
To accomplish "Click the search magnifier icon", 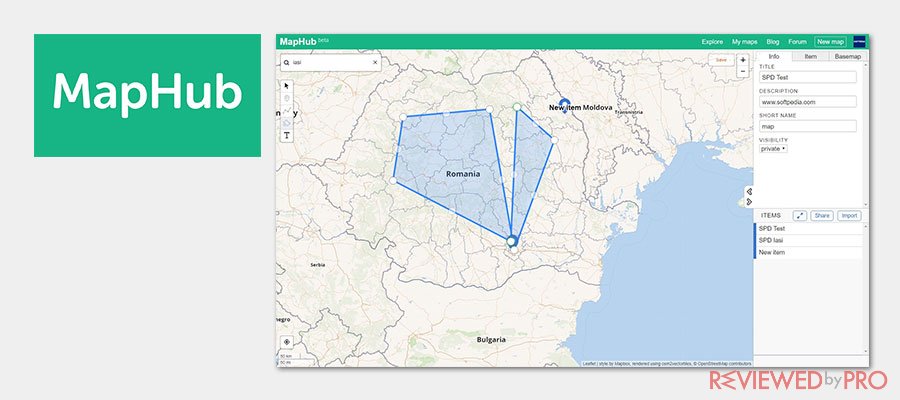I will pyautogui.click(x=286, y=63).
